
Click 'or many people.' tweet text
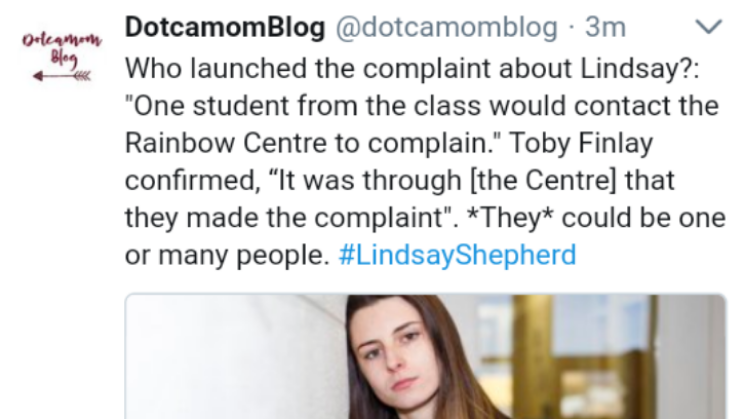point(227,255)
